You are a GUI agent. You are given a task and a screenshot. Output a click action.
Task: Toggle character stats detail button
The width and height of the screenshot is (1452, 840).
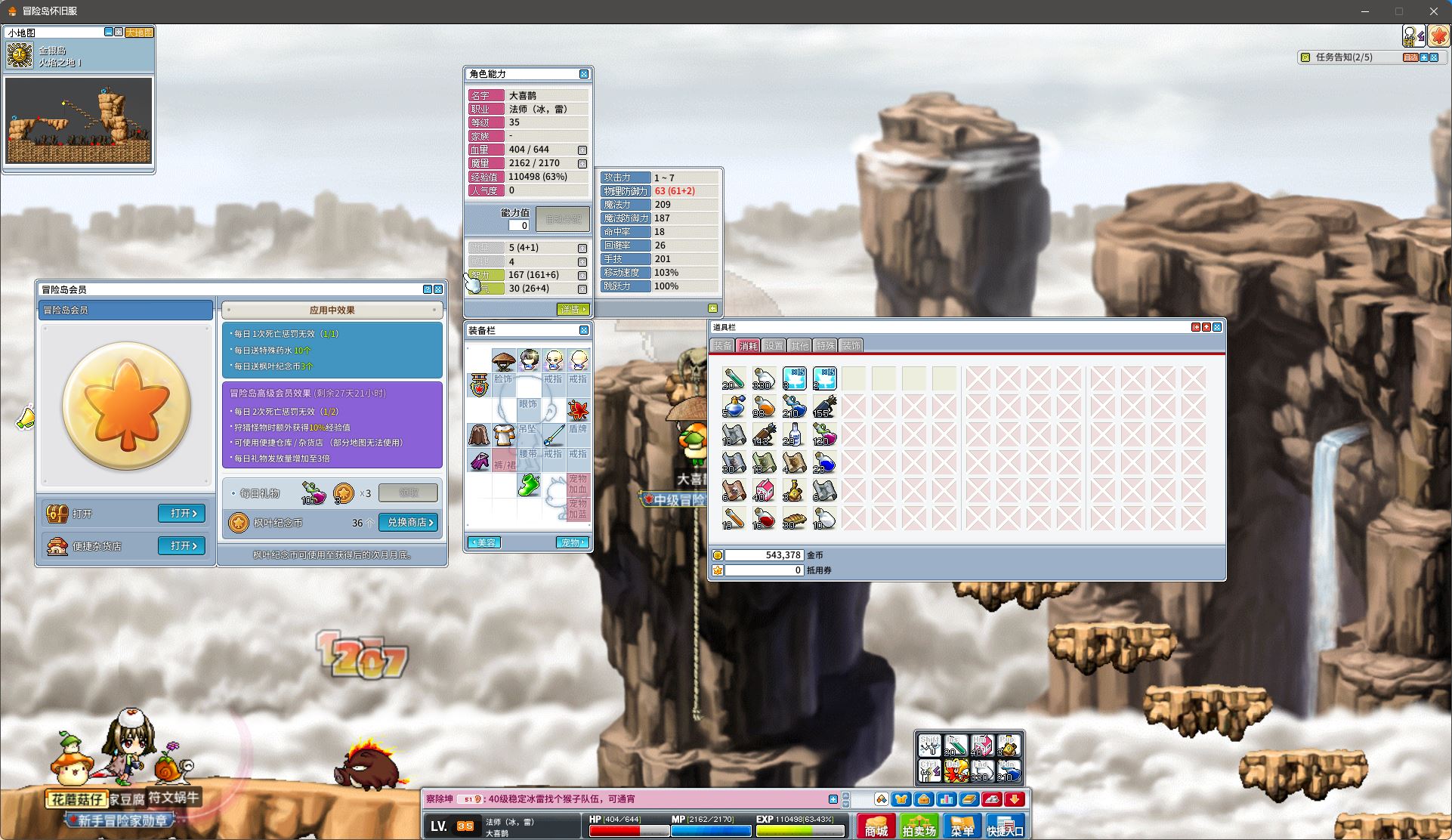(573, 309)
